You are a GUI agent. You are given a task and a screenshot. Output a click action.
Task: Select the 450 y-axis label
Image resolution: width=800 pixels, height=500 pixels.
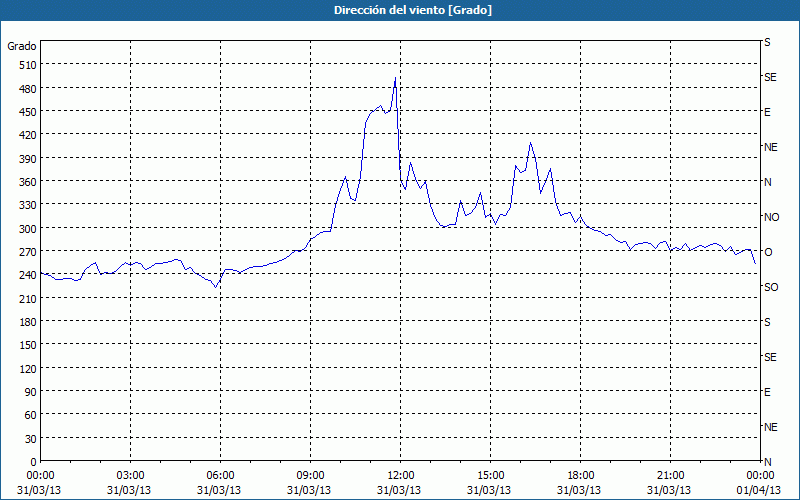click(28, 112)
